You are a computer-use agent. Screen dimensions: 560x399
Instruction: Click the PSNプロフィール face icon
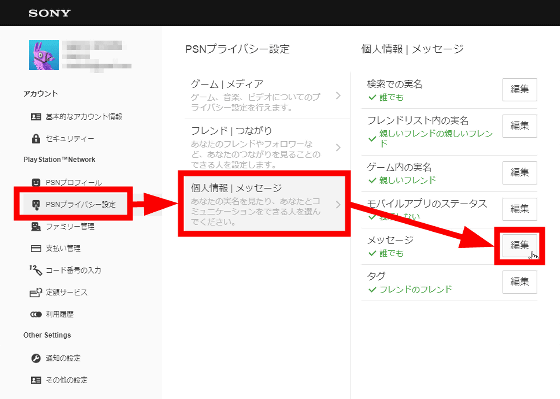[36, 183]
